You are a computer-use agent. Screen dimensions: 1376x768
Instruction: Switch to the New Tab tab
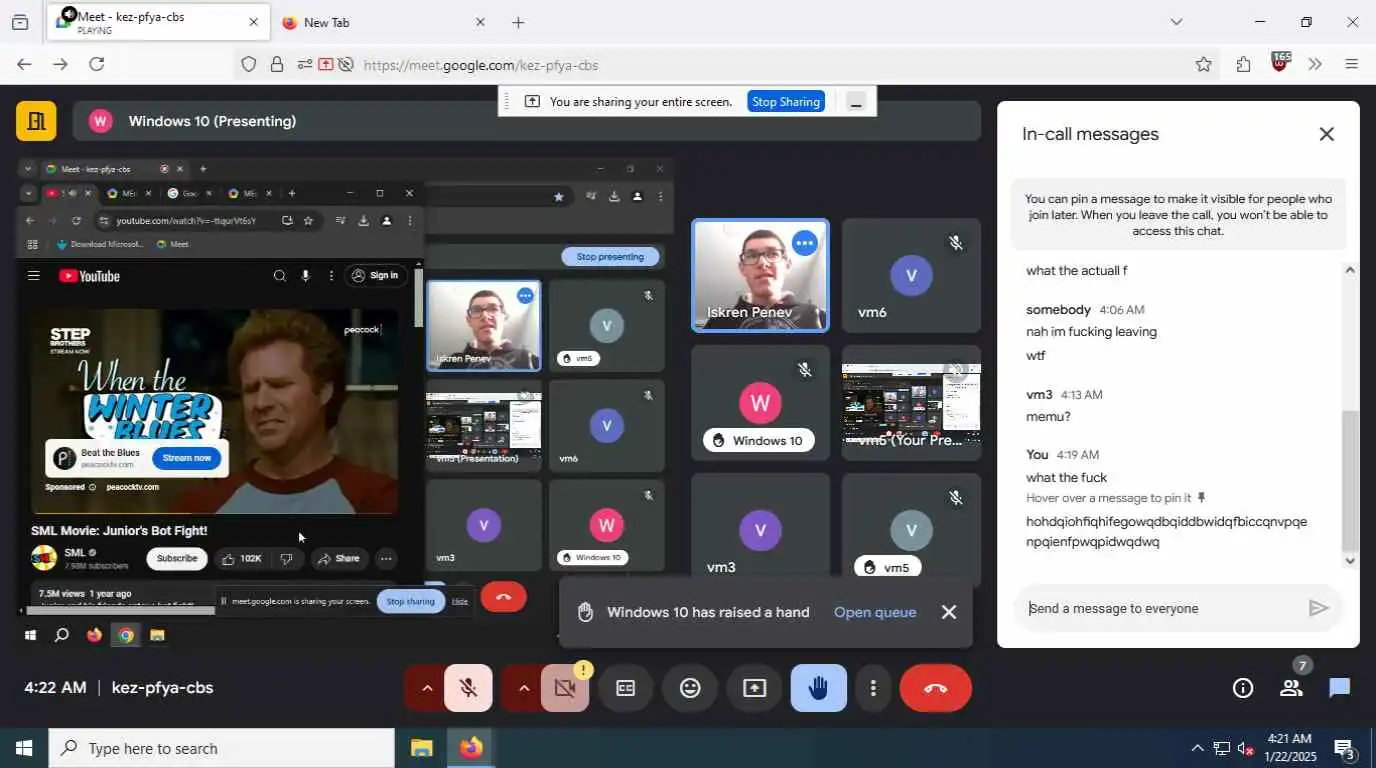[x=385, y=22]
